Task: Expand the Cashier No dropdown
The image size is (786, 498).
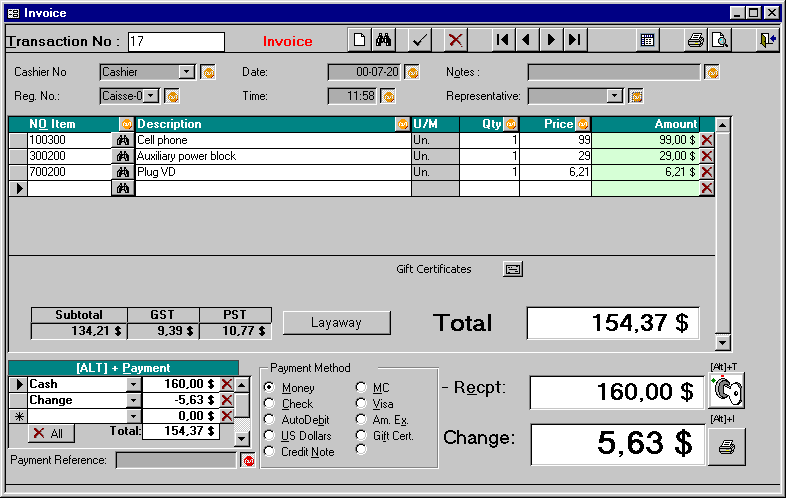Action: (x=186, y=72)
